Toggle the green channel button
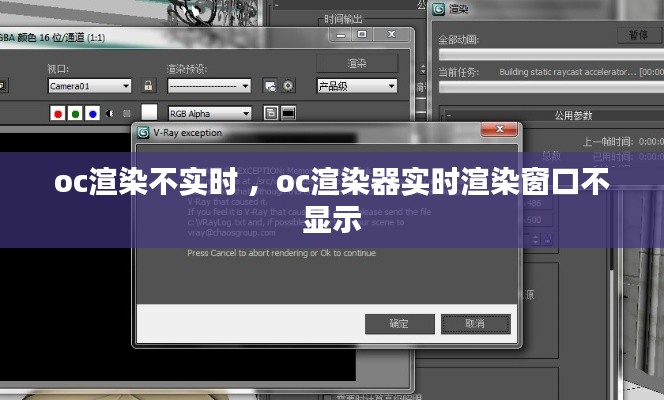Screen dimensions: 664x400 tap(75, 113)
